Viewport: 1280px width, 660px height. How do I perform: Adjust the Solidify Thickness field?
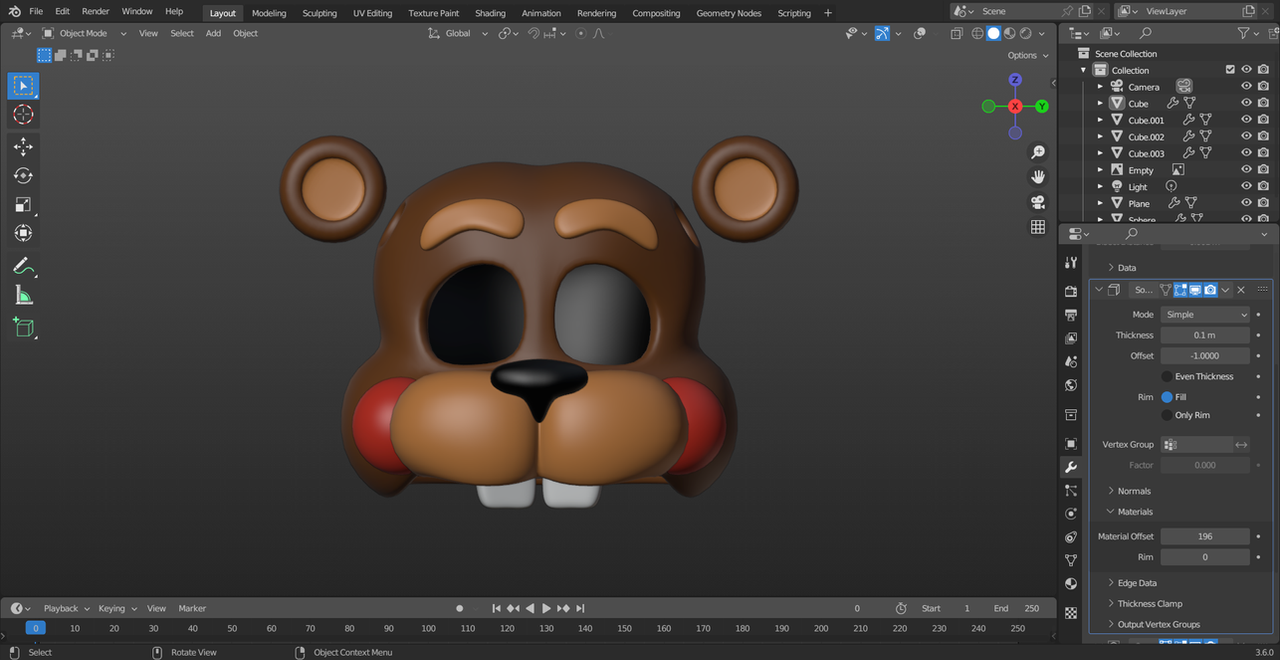(x=1205, y=335)
